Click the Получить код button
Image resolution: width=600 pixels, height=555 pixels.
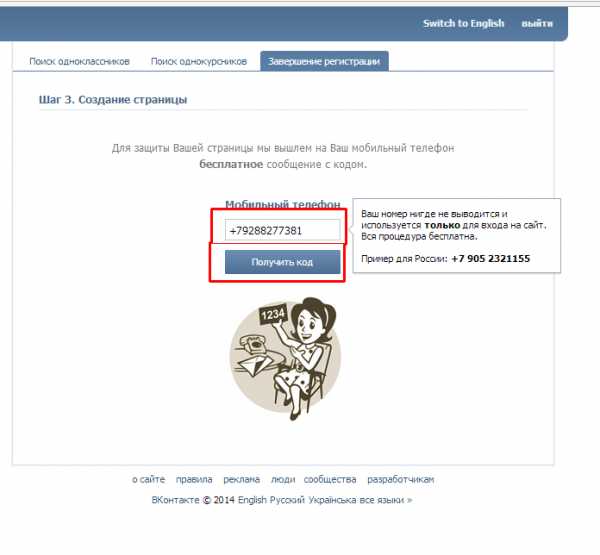(282, 262)
